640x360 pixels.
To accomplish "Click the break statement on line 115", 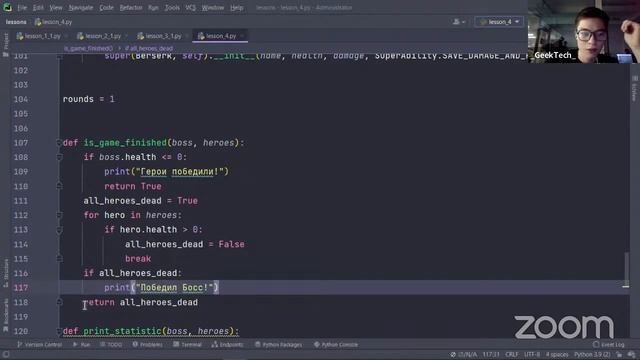I will [138, 259].
